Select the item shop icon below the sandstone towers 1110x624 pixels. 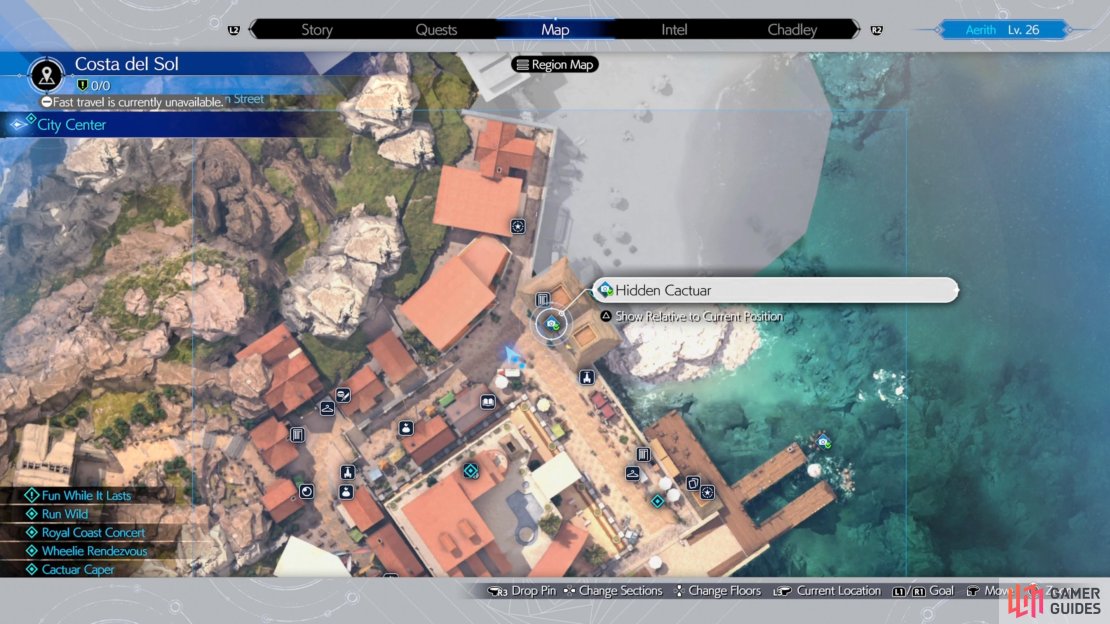coord(587,377)
